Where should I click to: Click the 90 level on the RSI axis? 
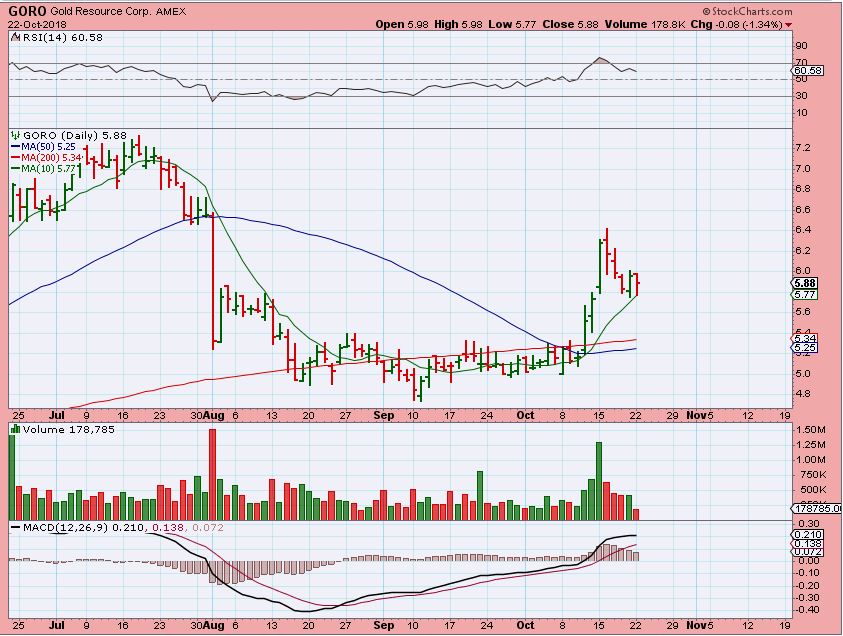[x=801, y=46]
